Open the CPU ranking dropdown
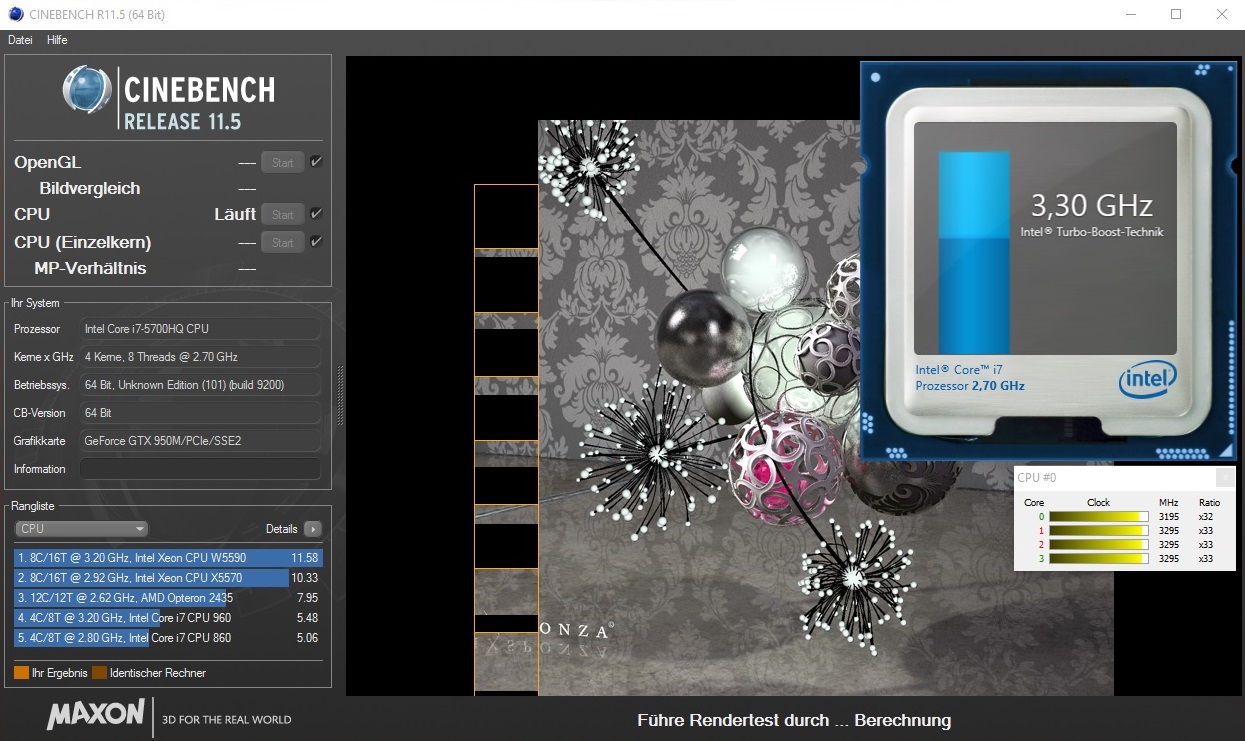1245x741 pixels. pyautogui.click(x=82, y=529)
